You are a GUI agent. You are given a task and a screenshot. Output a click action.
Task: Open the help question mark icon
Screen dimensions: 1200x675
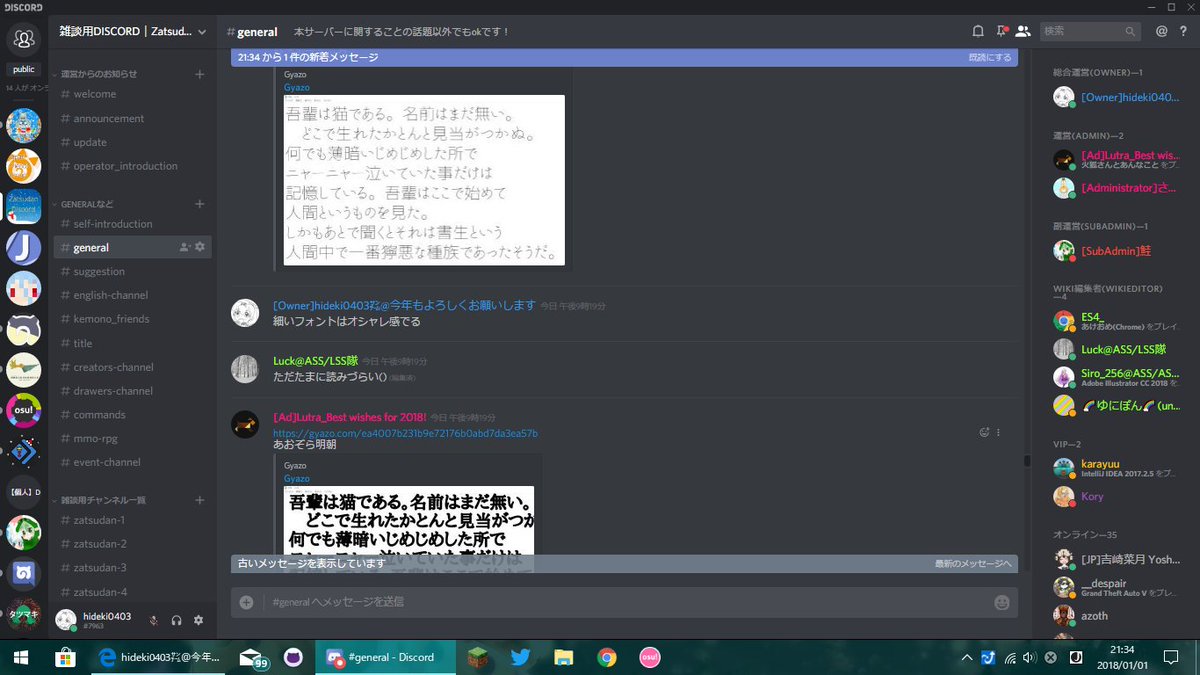click(x=1183, y=31)
